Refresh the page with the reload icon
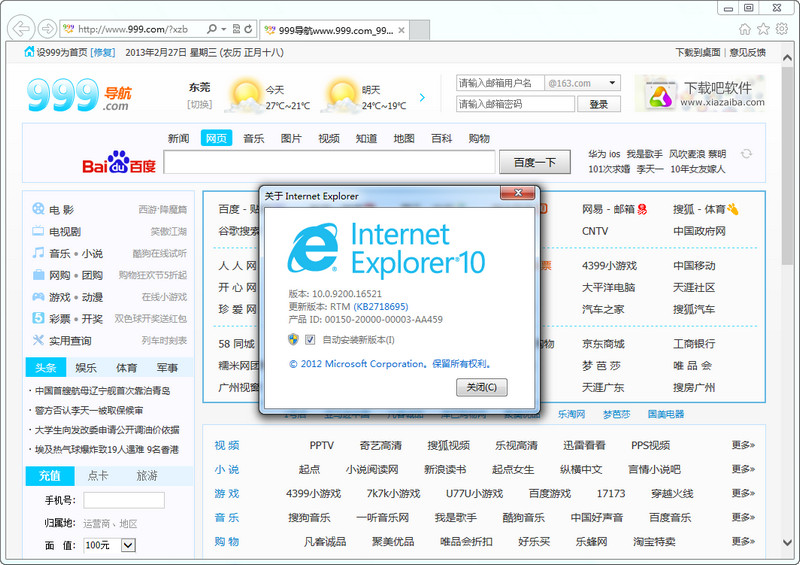The image size is (800, 565). click(x=248, y=29)
